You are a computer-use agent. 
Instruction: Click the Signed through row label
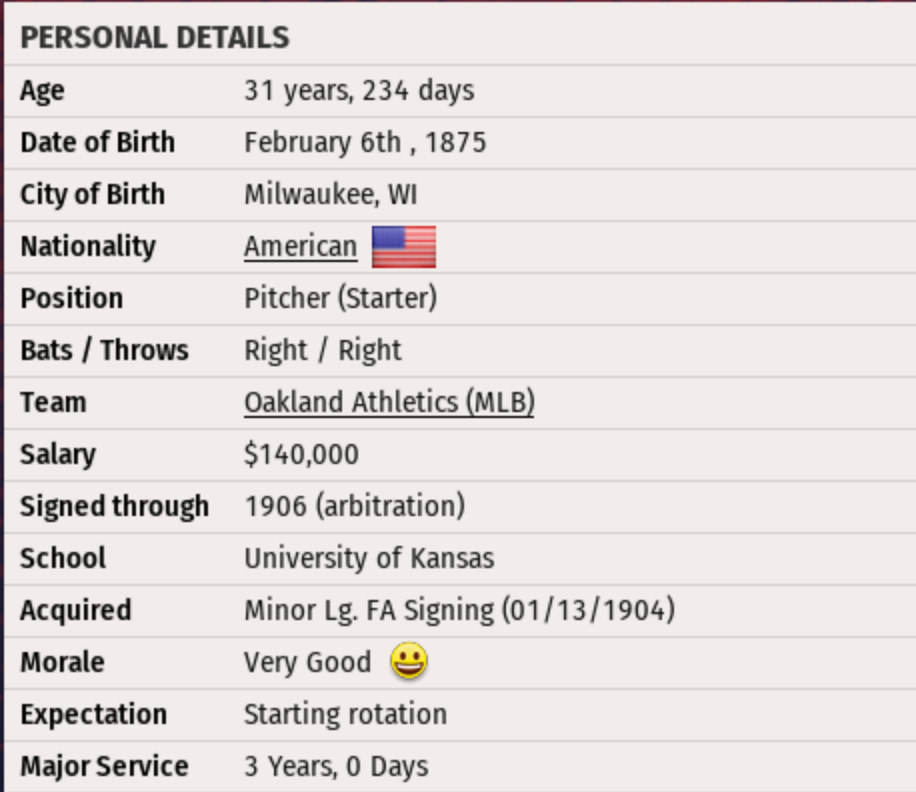[114, 506]
